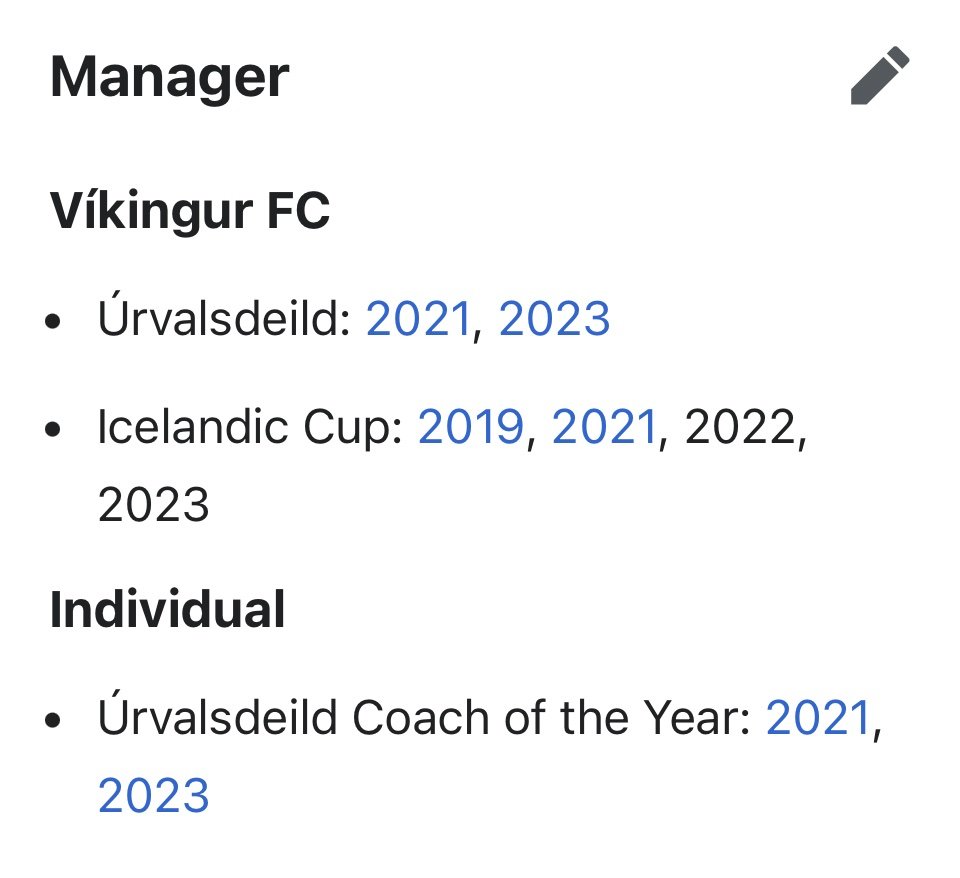The height and width of the screenshot is (878, 960).
Task: Open the 2023 Úrvalsdeild title link
Action: pos(554,319)
